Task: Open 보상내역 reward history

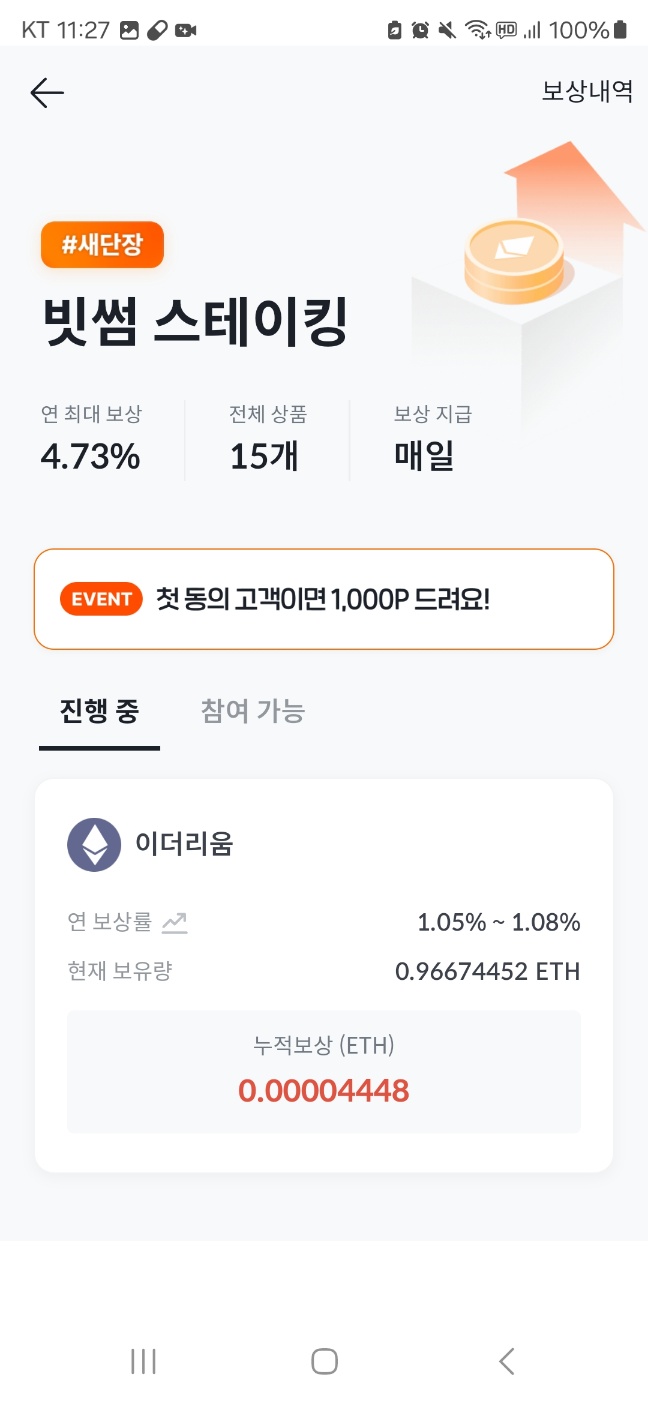Action: click(587, 91)
